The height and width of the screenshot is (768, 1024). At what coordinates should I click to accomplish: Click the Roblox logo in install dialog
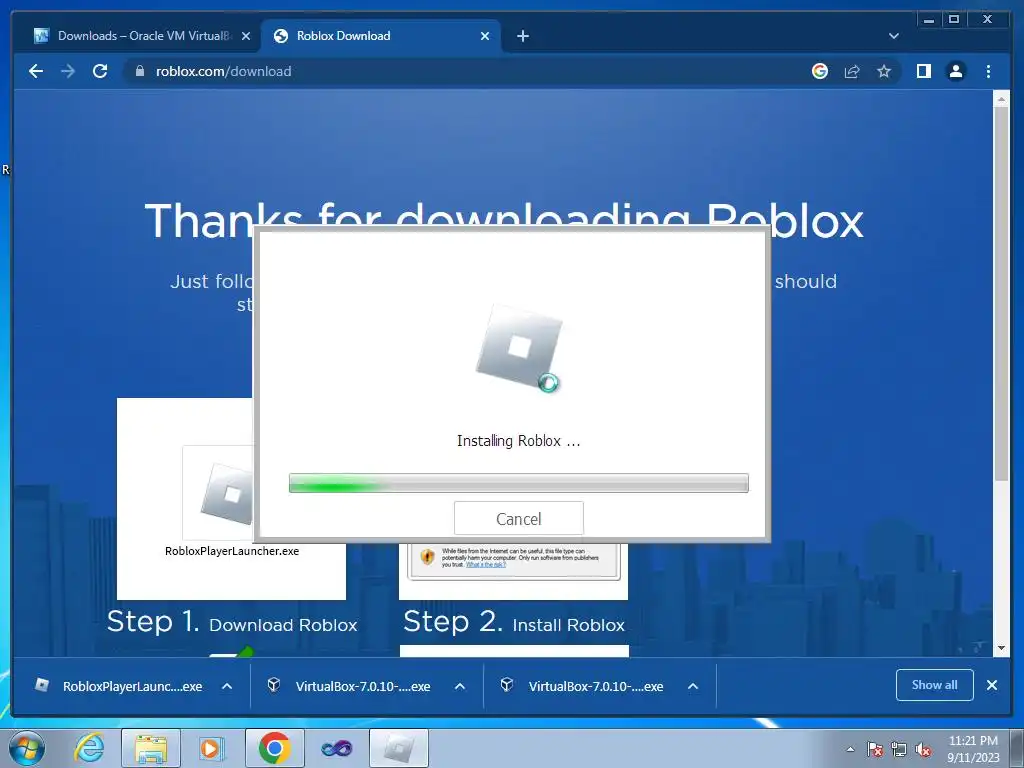519,348
